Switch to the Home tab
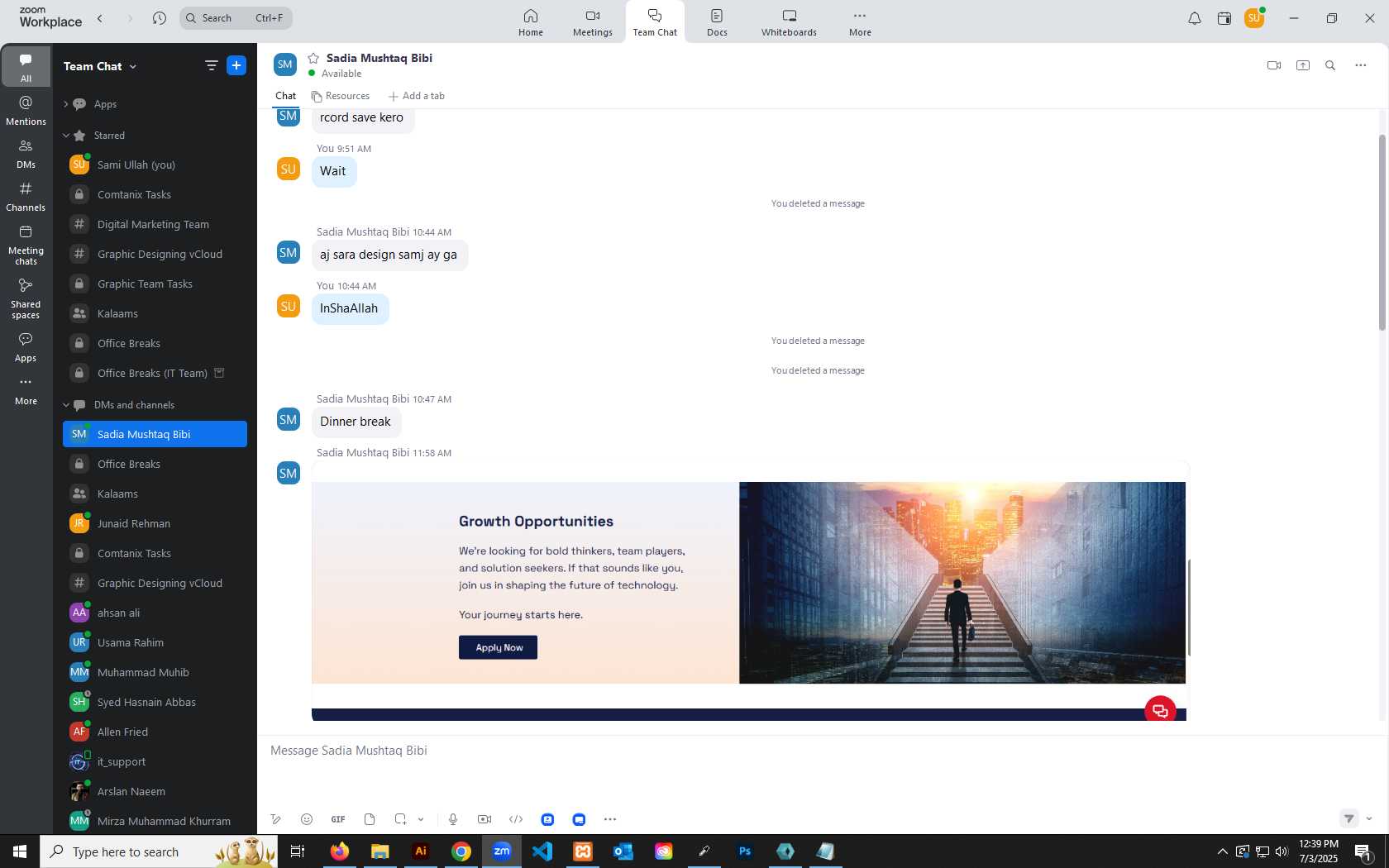 (x=531, y=22)
